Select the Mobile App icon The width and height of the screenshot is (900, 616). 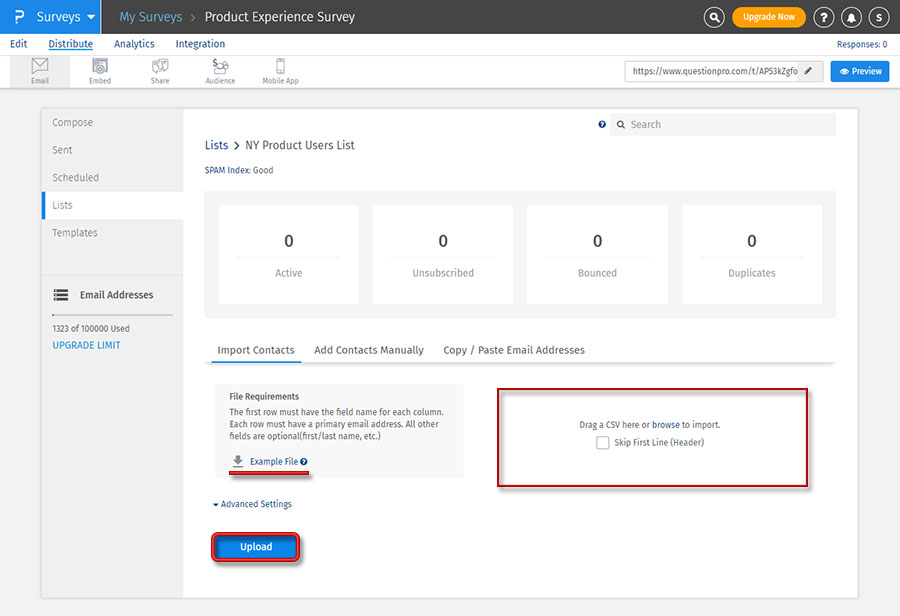[x=280, y=71]
